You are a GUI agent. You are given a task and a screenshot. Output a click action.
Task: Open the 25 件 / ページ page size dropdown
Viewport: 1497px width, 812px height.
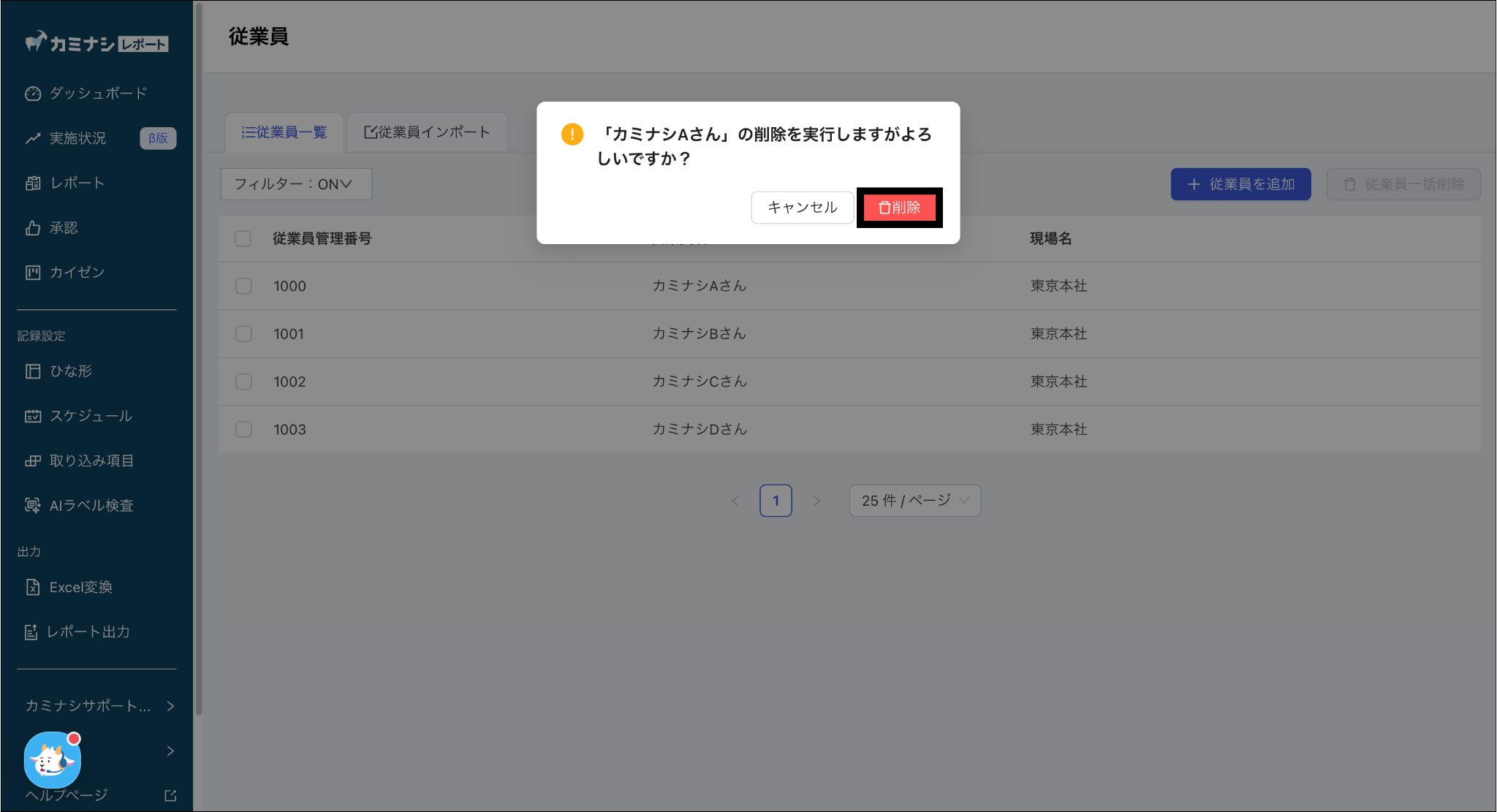pos(914,501)
